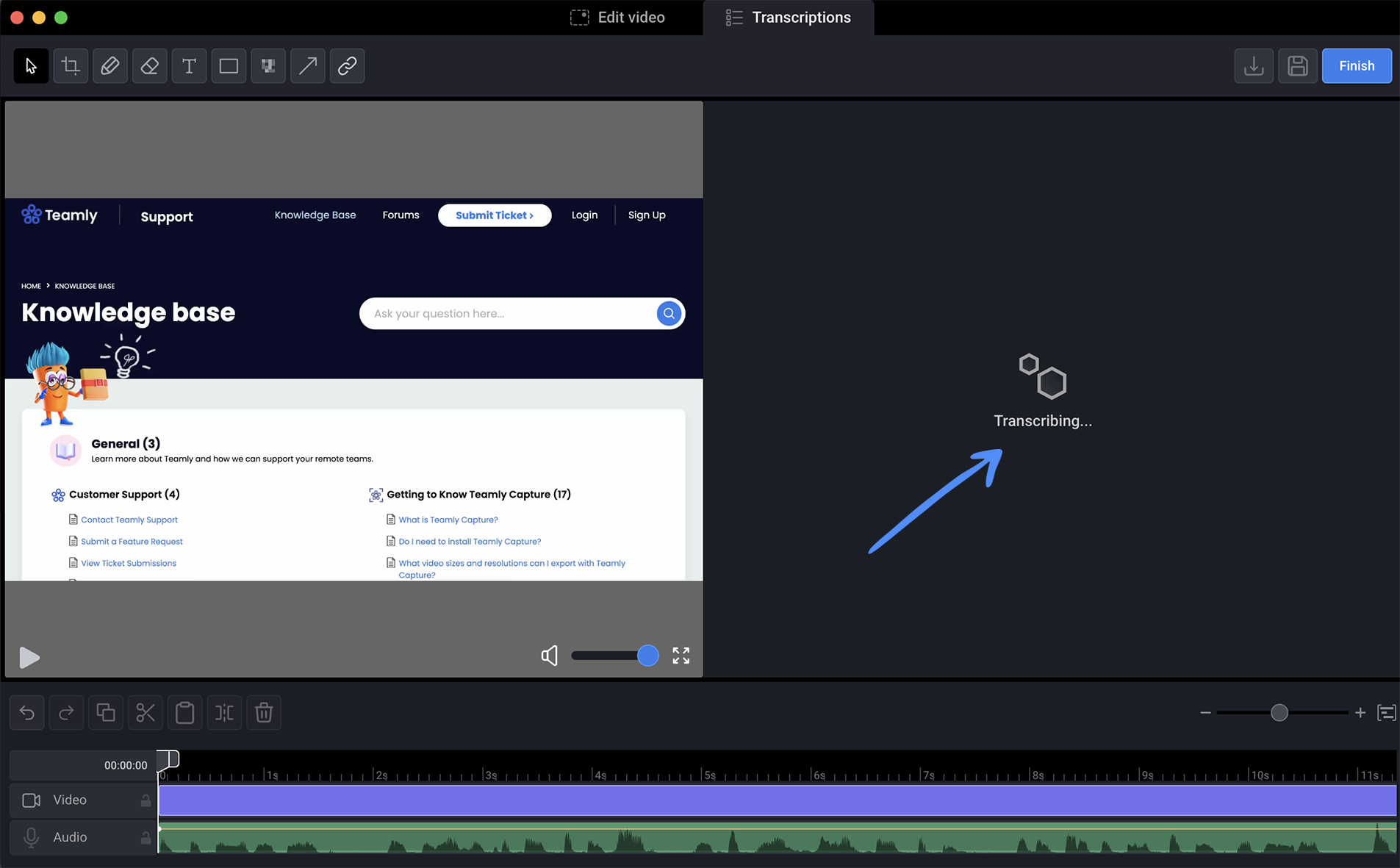This screenshot has width=1400, height=868.
Task: Open the Transcriptions tab
Action: [x=789, y=18]
